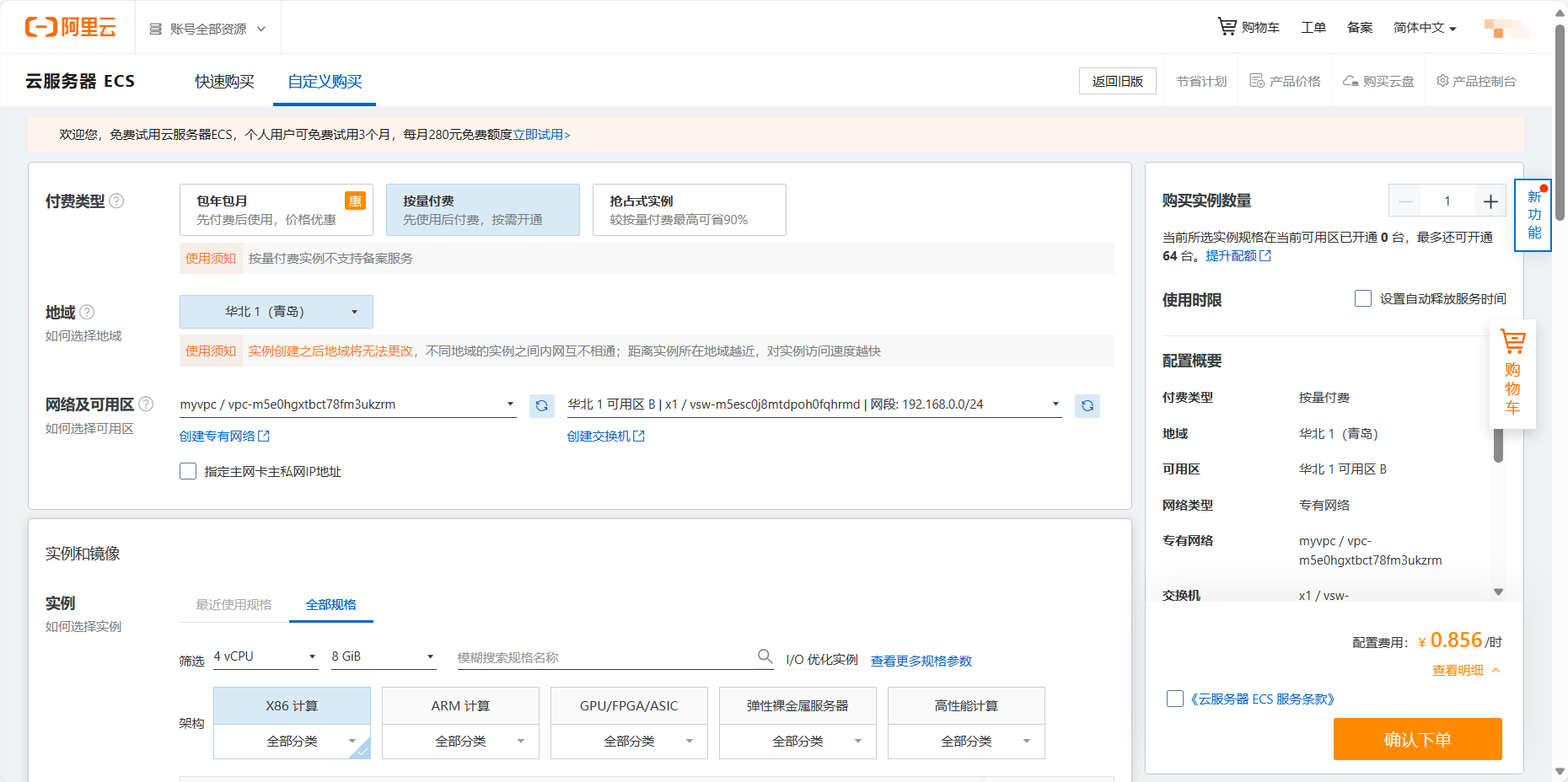This screenshot has width=1568, height=782.
Task: Click external link icon beside 提升配额
Action: point(1265,255)
